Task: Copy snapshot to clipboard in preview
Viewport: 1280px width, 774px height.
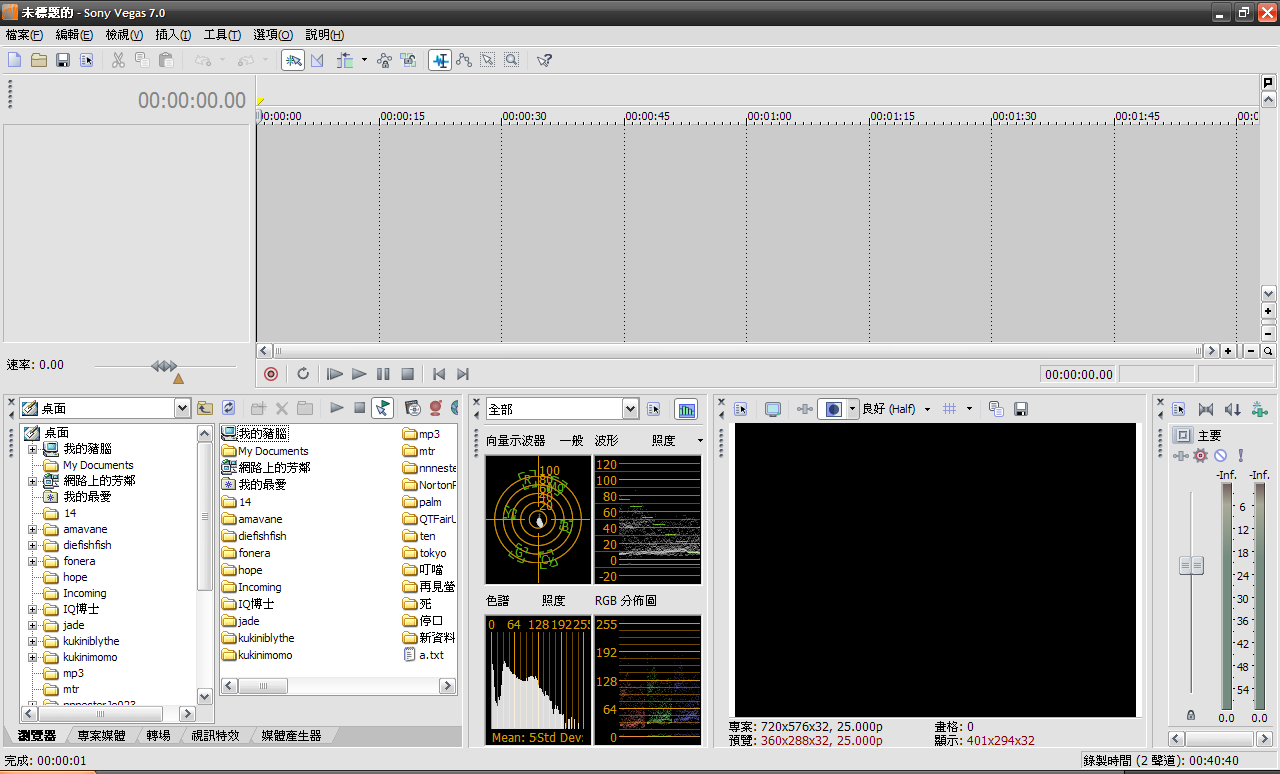Action: click(996, 409)
